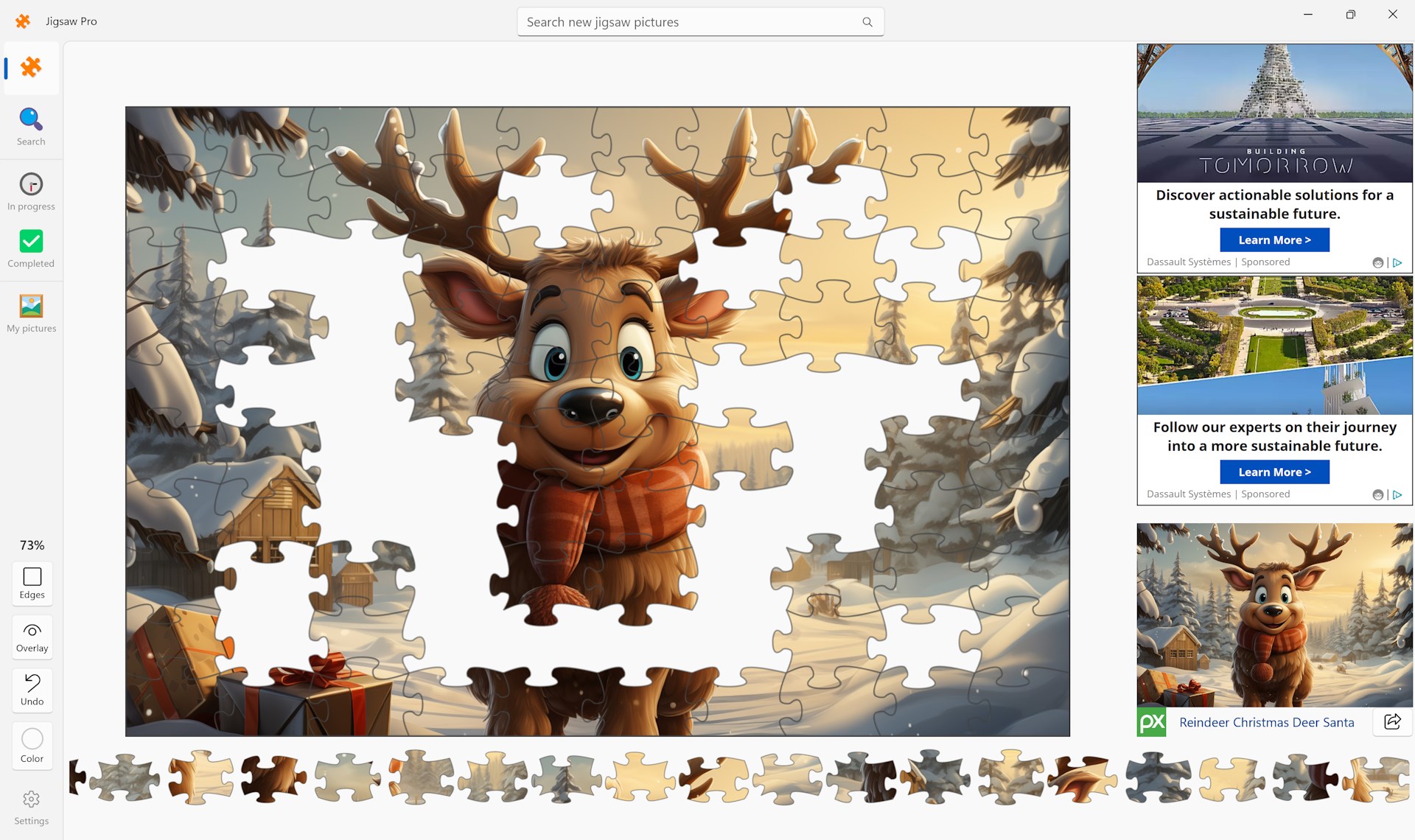Select the jigsaw puzzle home icon
Viewport: 1415px width, 840px height.
coord(31,68)
